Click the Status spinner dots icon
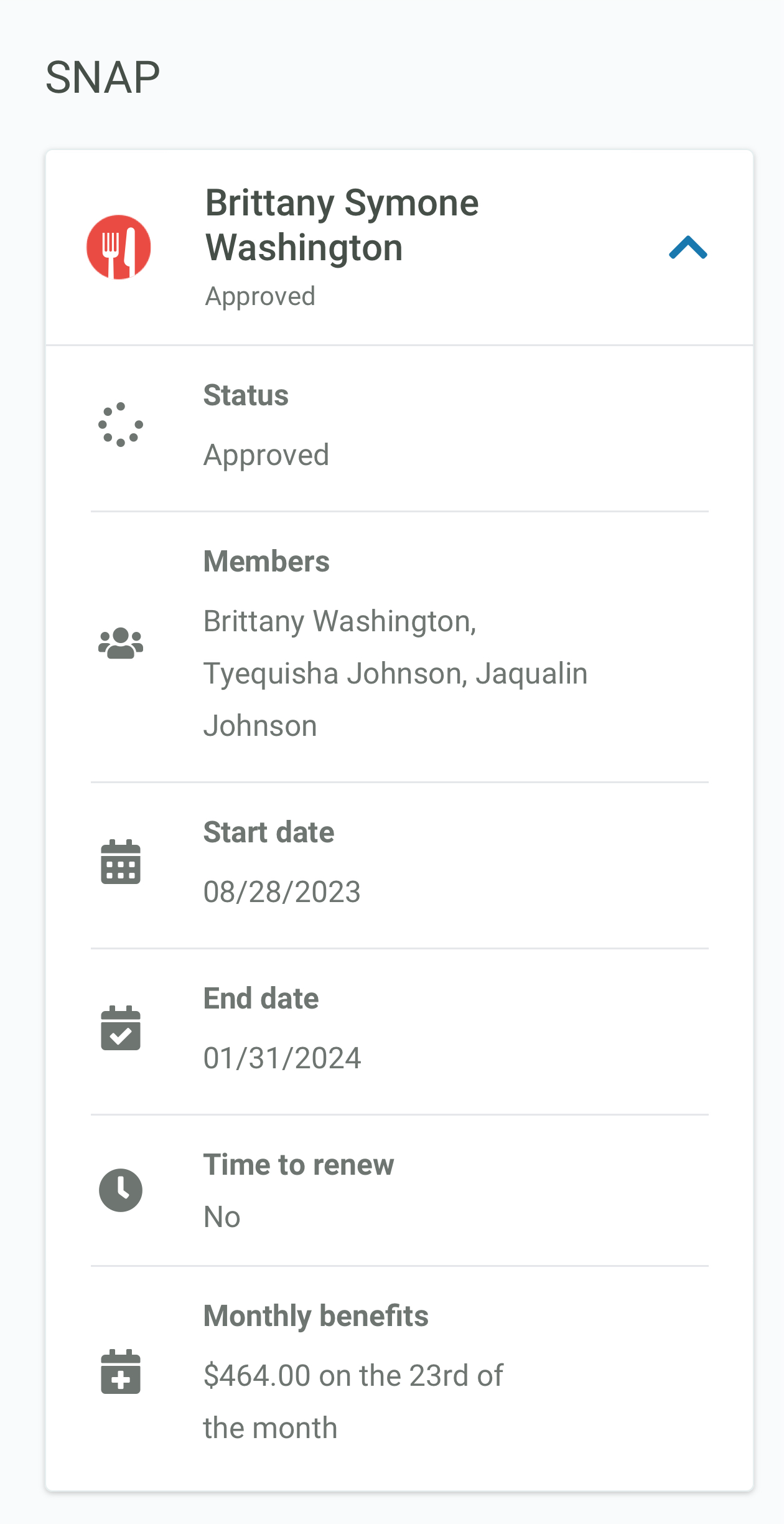 [121, 425]
